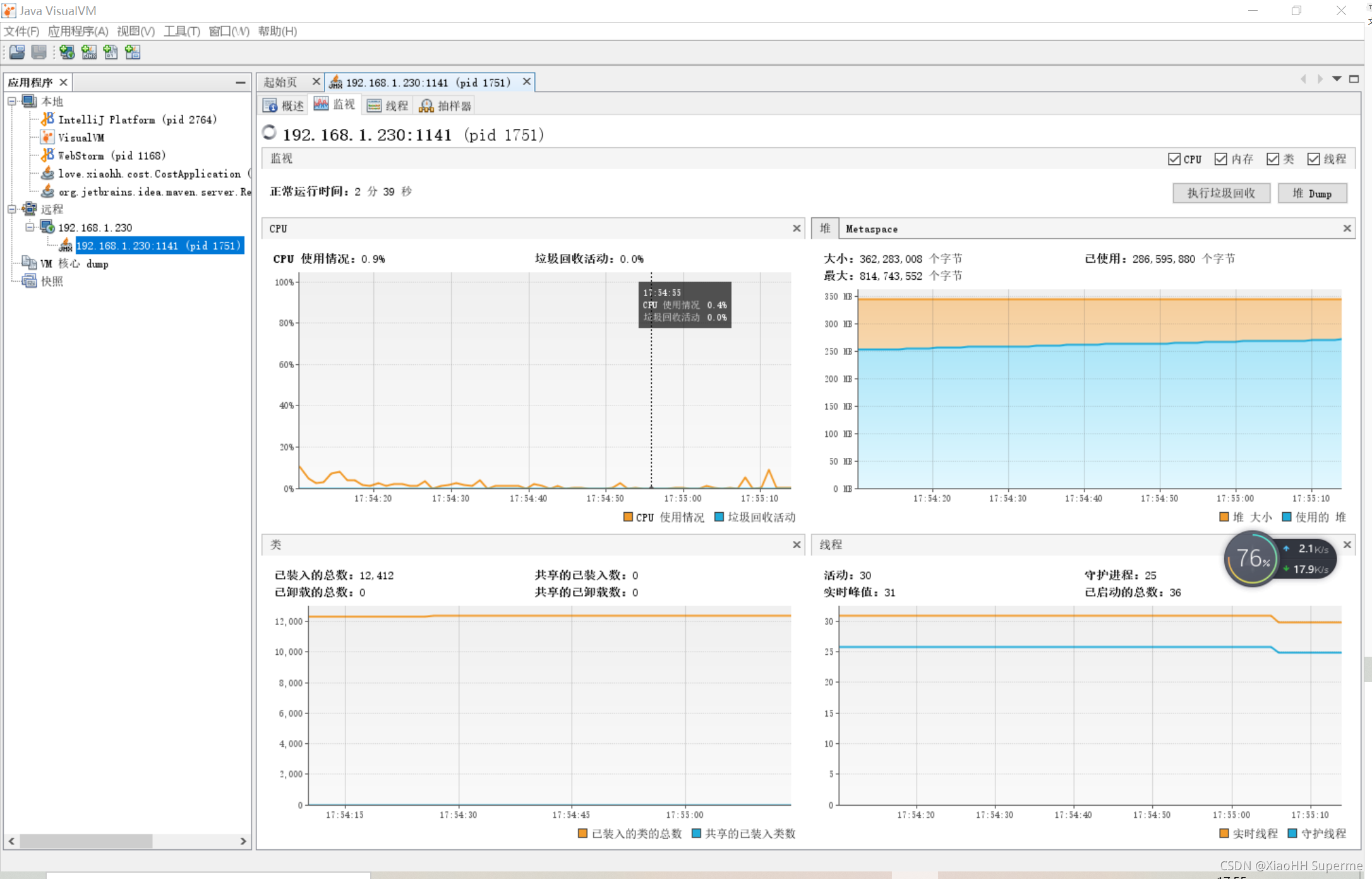Click Add JMX Connection toolbar icon
This screenshot has width=1372, height=879.
tap(89, 52)
